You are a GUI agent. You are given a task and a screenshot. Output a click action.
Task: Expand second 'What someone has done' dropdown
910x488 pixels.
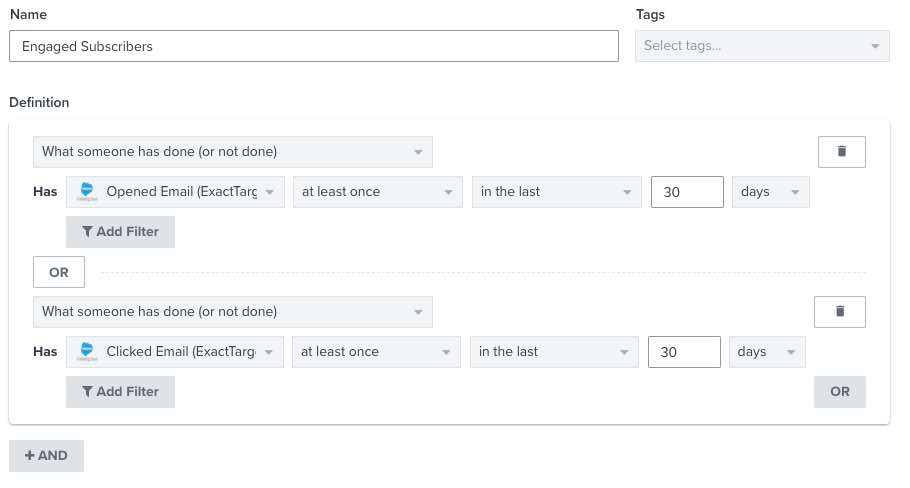(x=232, y=312)
